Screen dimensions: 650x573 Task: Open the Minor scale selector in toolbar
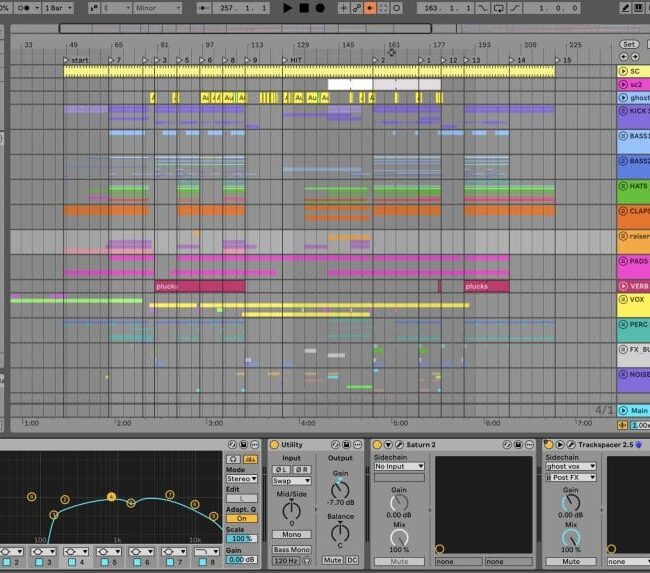click(x=157, y=8)
